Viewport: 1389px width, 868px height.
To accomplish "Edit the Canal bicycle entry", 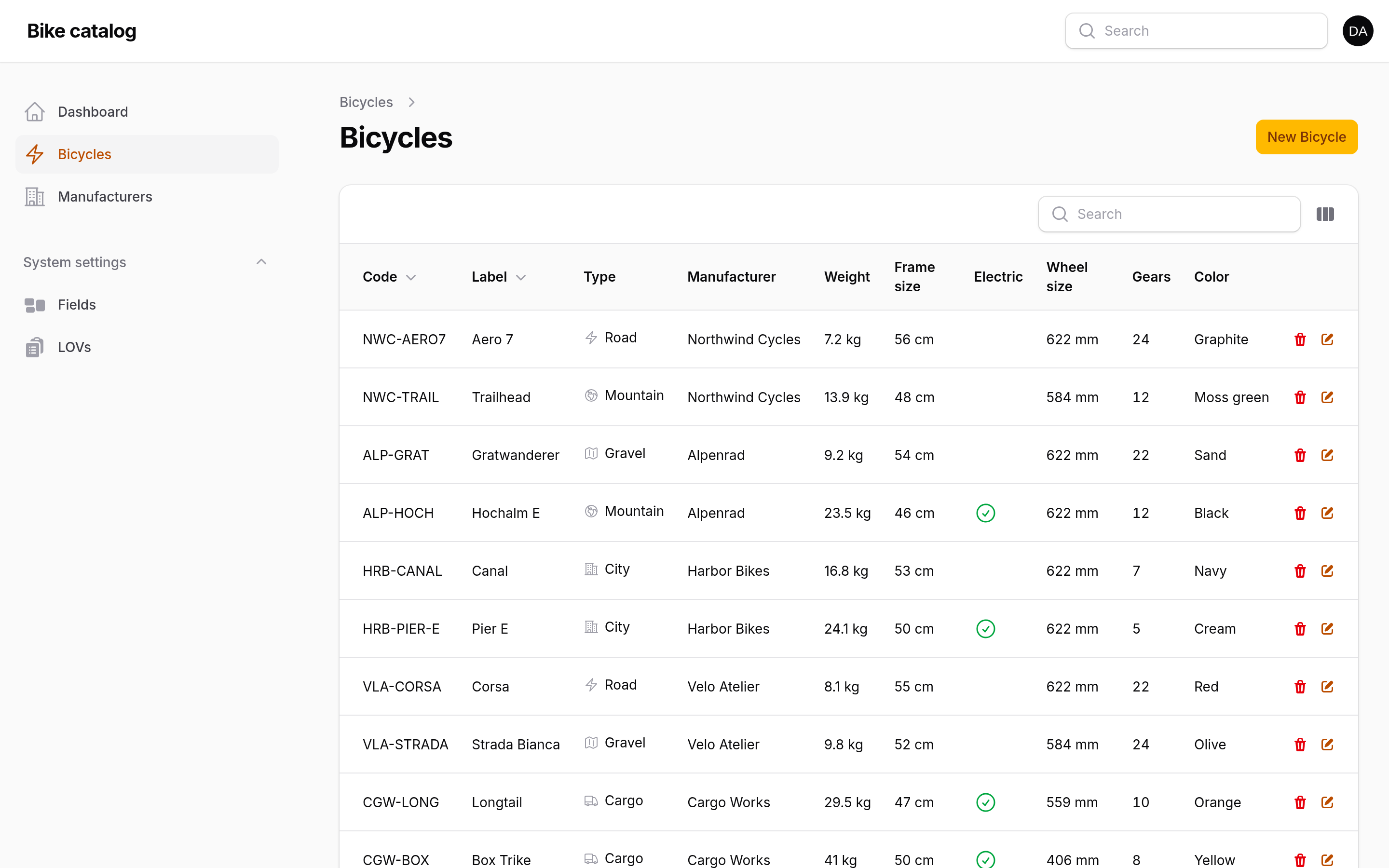I will click(1327, 571).
